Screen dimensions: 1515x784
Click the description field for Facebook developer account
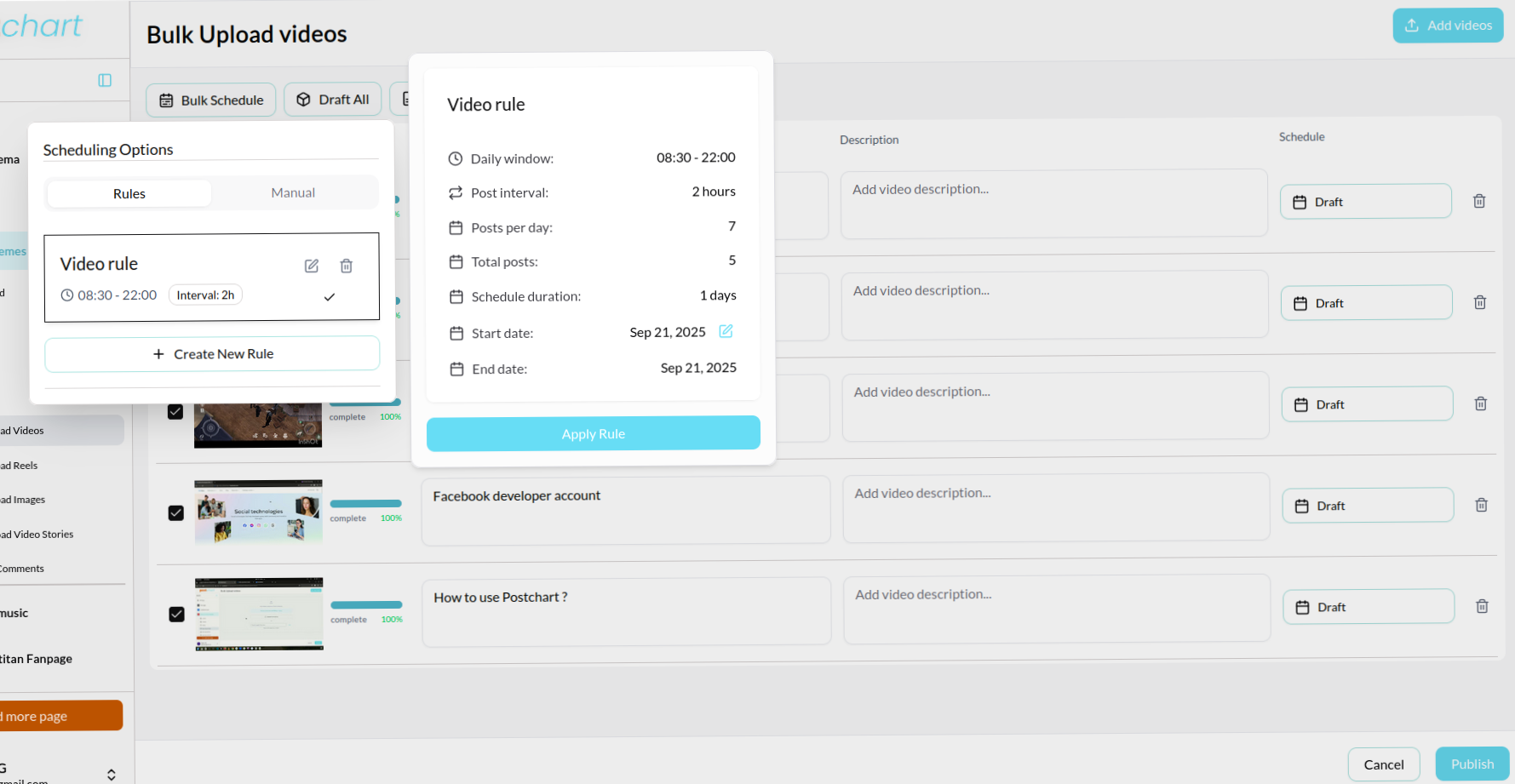[x=1055, y=507]
